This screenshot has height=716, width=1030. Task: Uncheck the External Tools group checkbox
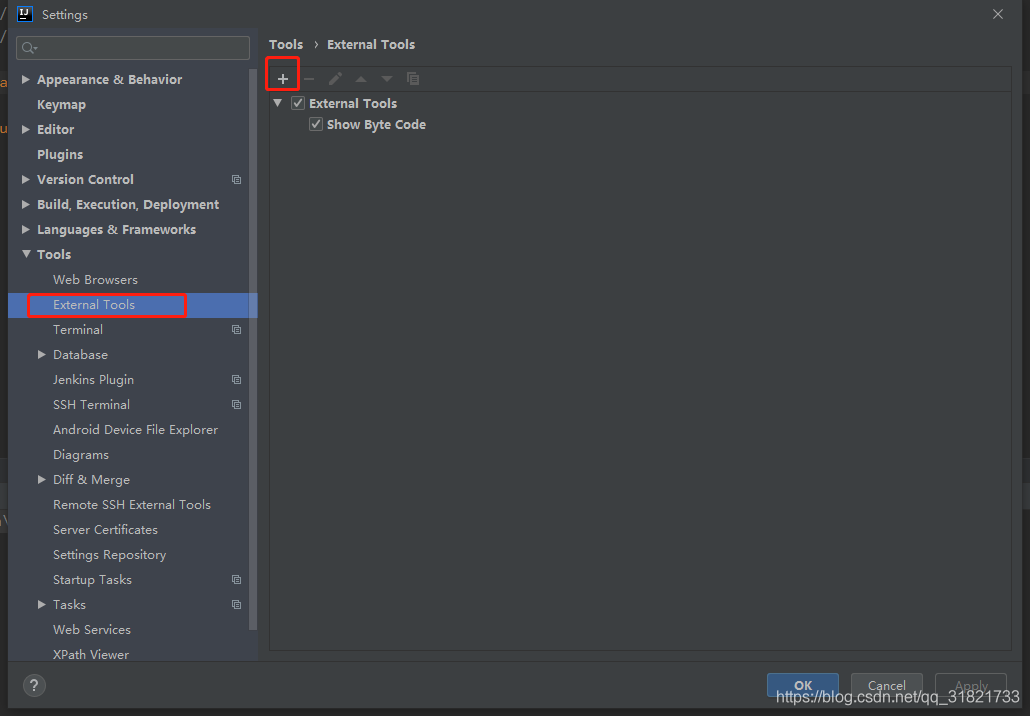point(298,103)
